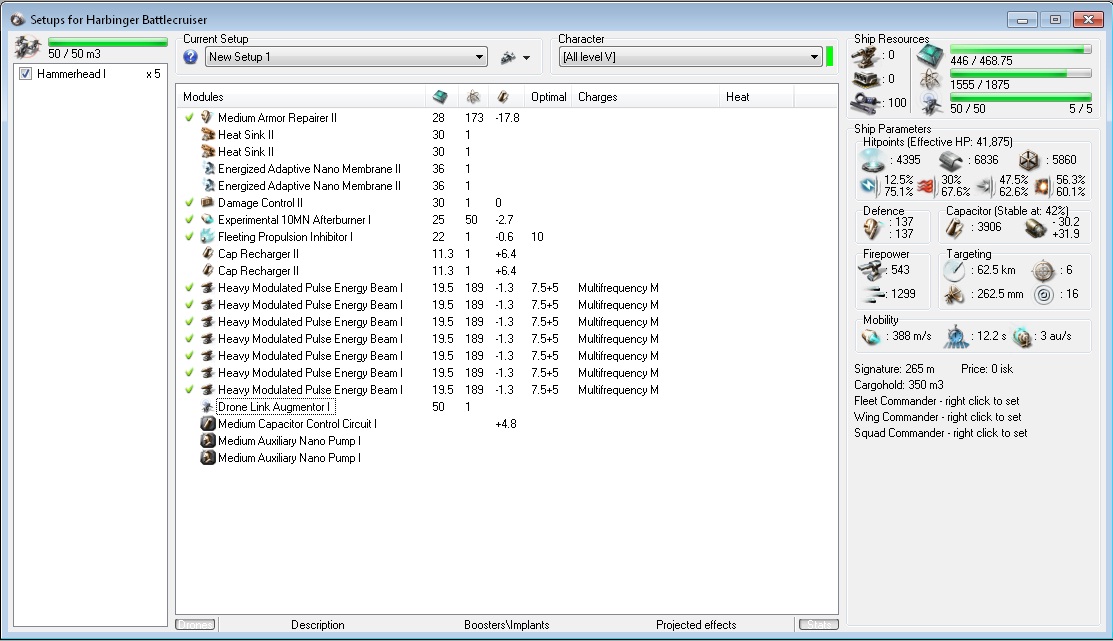This screenshot has width=1113, height=641.
Task: Toggle the Damage Control II active checkmark
Action: tap(189, 203)
